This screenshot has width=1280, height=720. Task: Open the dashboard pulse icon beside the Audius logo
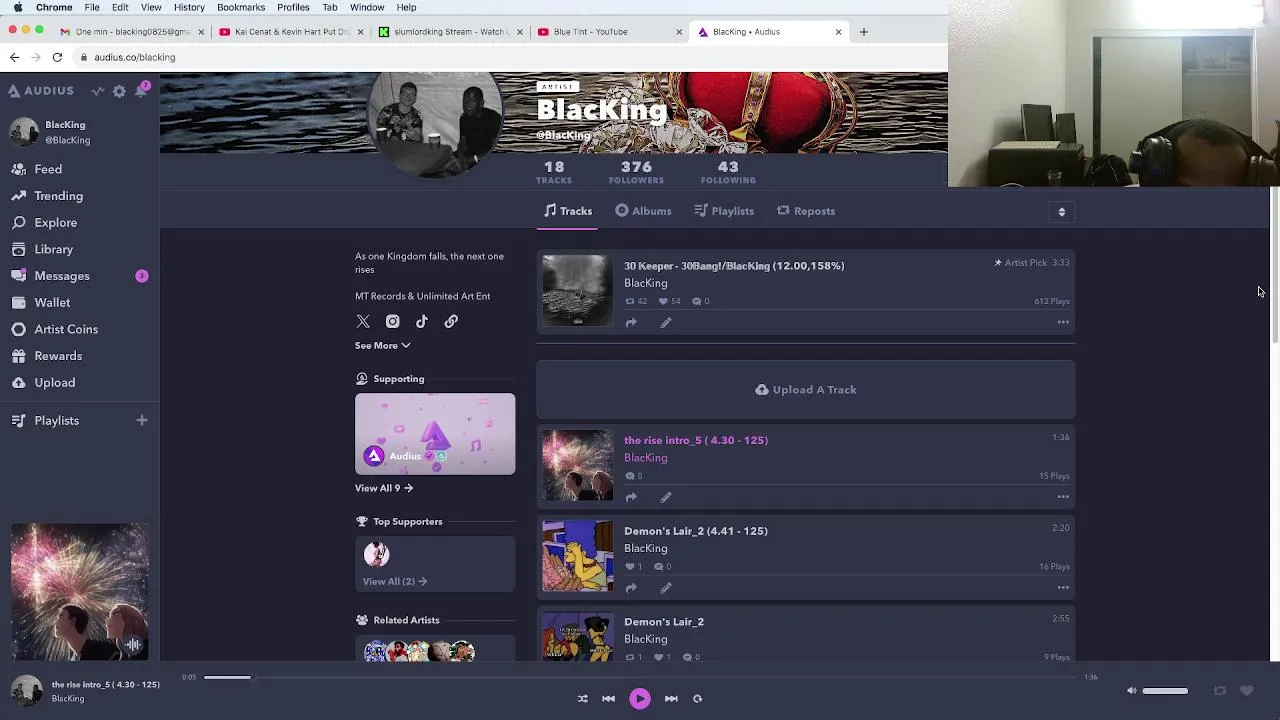(97, 91)
